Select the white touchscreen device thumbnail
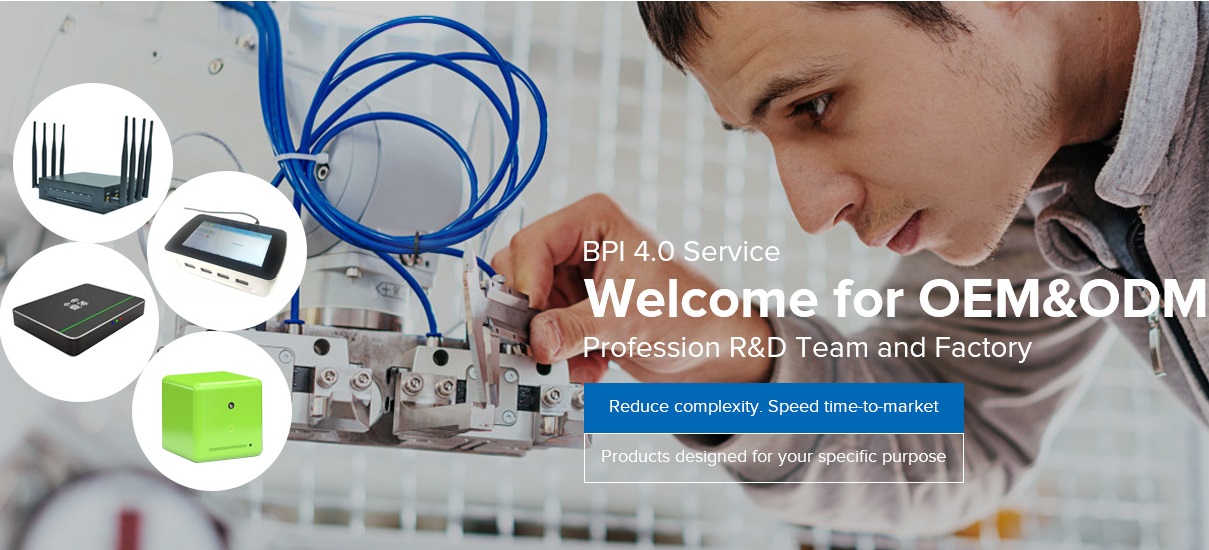The image size is (1209, 550). click(227, 251)
